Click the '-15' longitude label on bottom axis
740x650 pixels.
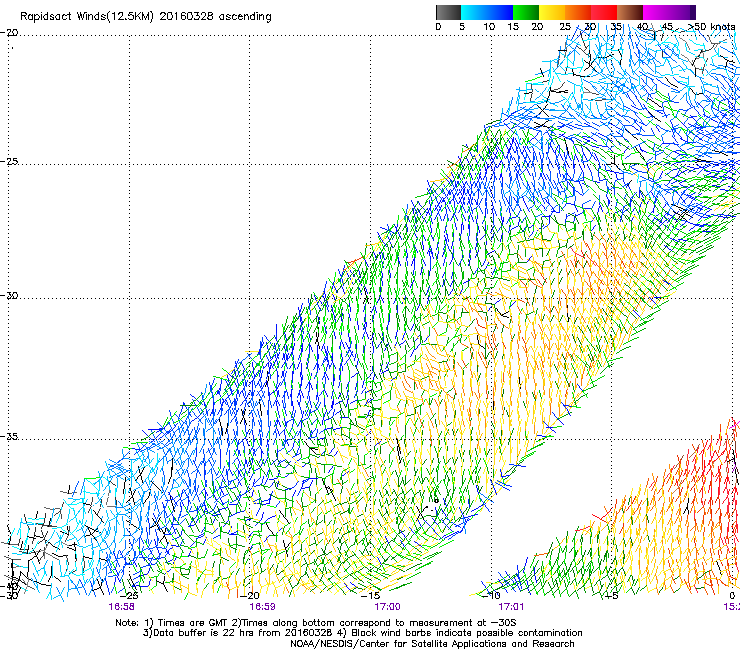(370, 596)
